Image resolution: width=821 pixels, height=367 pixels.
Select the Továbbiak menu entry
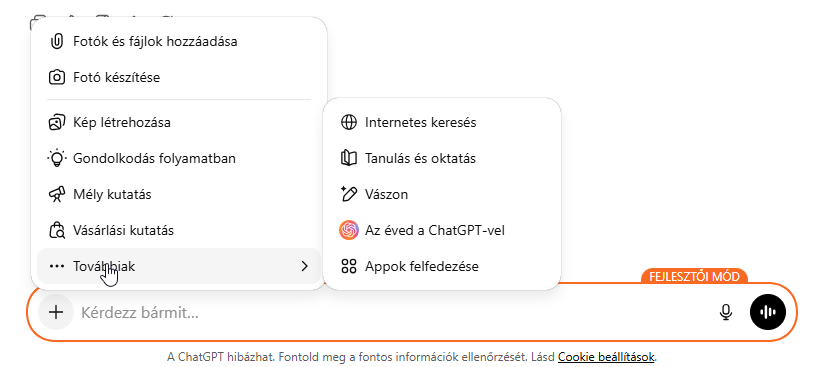pos(179,266)
